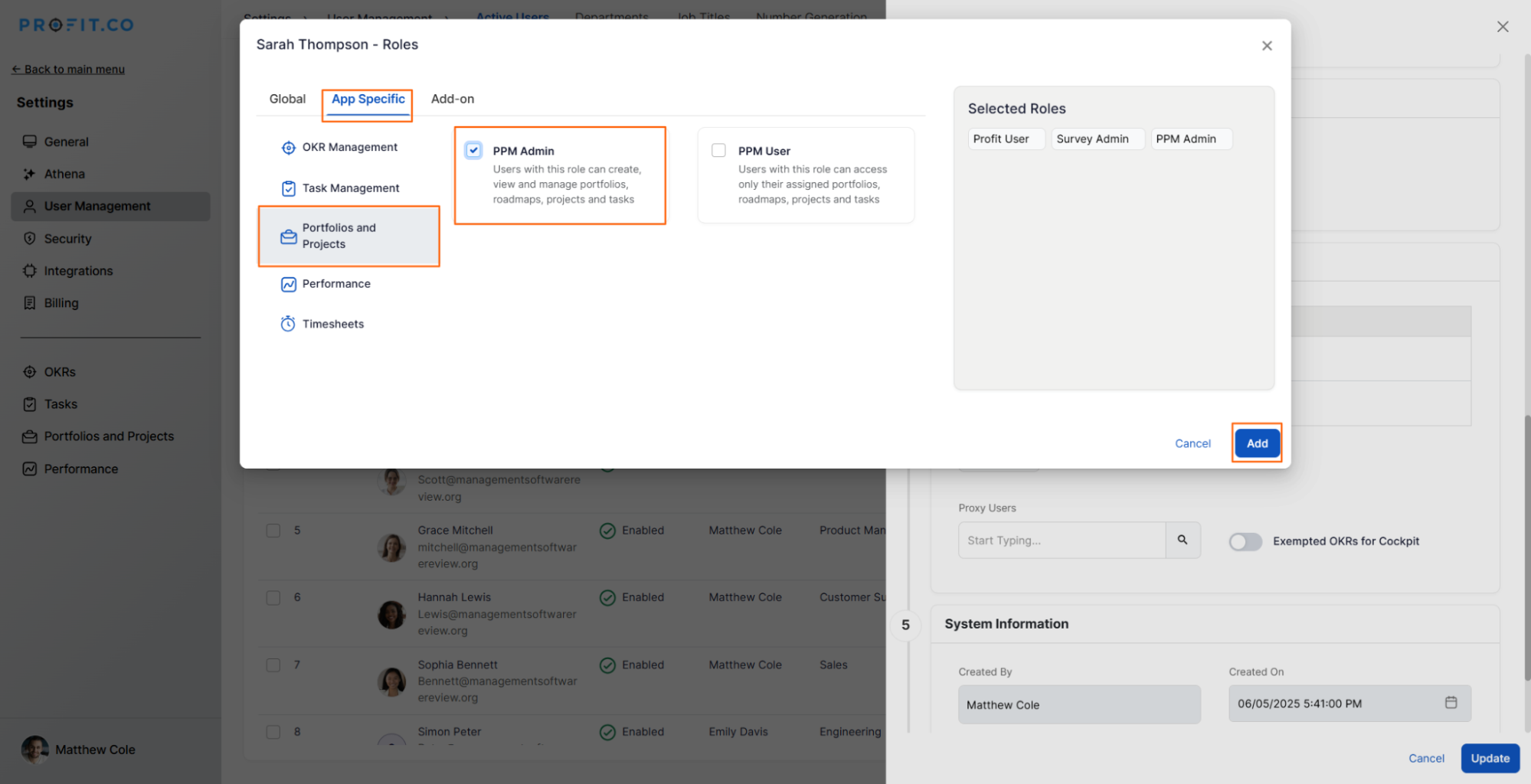Click the Integrations icon in sidebar
1531x784 pixels.
[x=30, y=271]
